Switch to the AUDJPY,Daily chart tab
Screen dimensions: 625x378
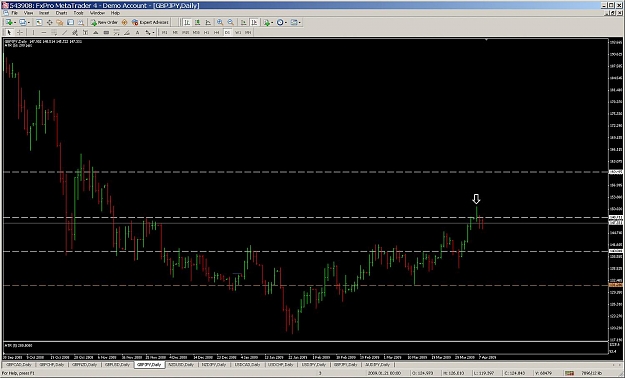[378, 364]
